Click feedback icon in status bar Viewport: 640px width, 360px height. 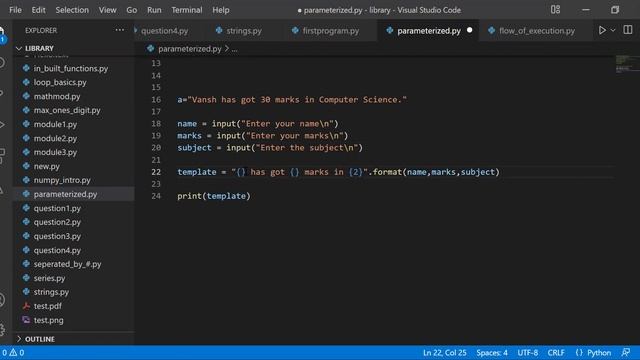[x=626, y=352]
